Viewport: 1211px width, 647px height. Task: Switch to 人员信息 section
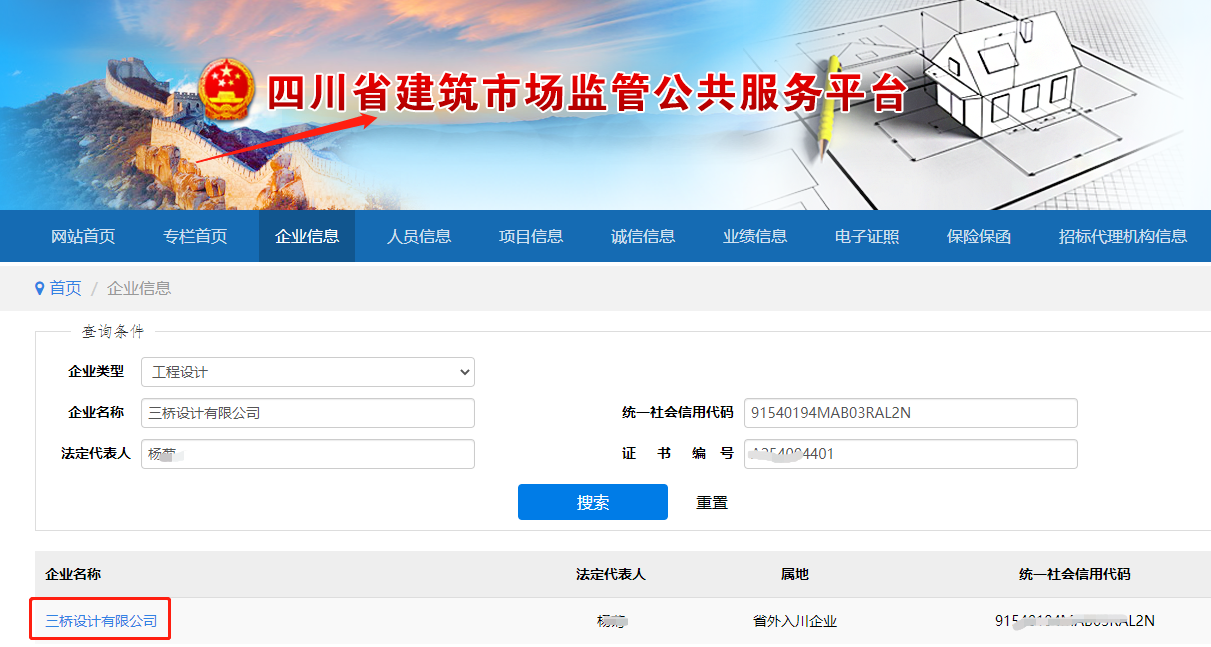pos(419,237)
